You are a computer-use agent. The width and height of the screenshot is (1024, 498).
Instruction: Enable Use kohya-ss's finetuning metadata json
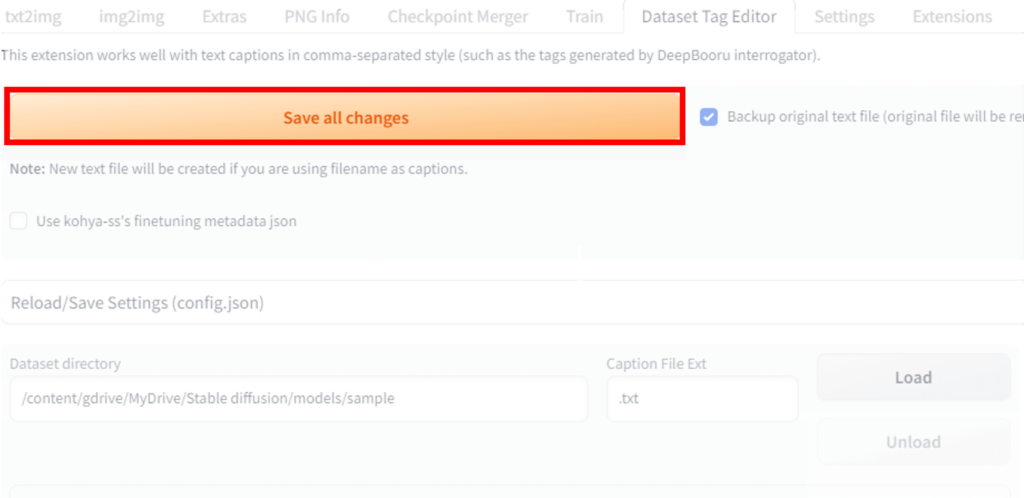pyautogui.click(x=19, y=221)
